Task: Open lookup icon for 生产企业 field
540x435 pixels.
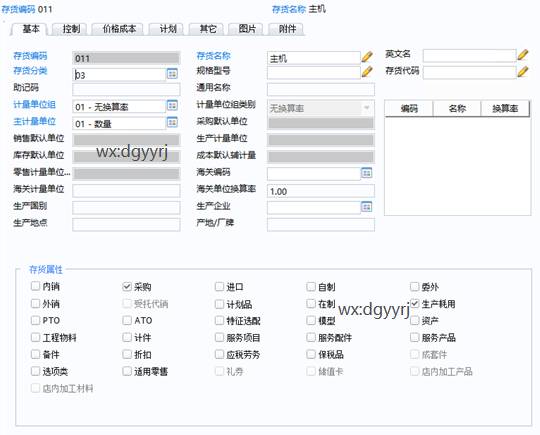Action: pyautogui.click(x=366, y=207)
